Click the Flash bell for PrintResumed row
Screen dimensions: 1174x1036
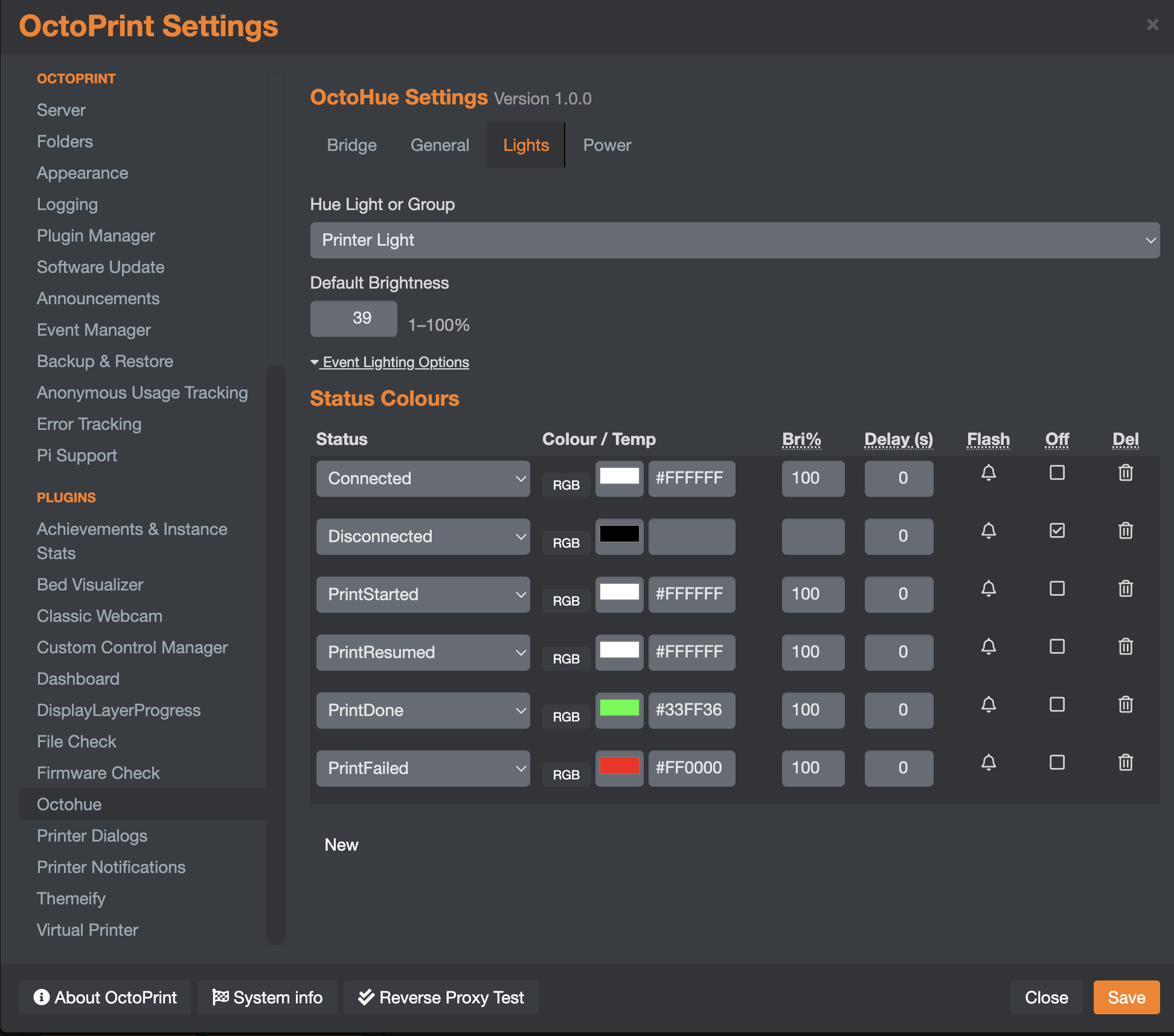tap(988, 647)
